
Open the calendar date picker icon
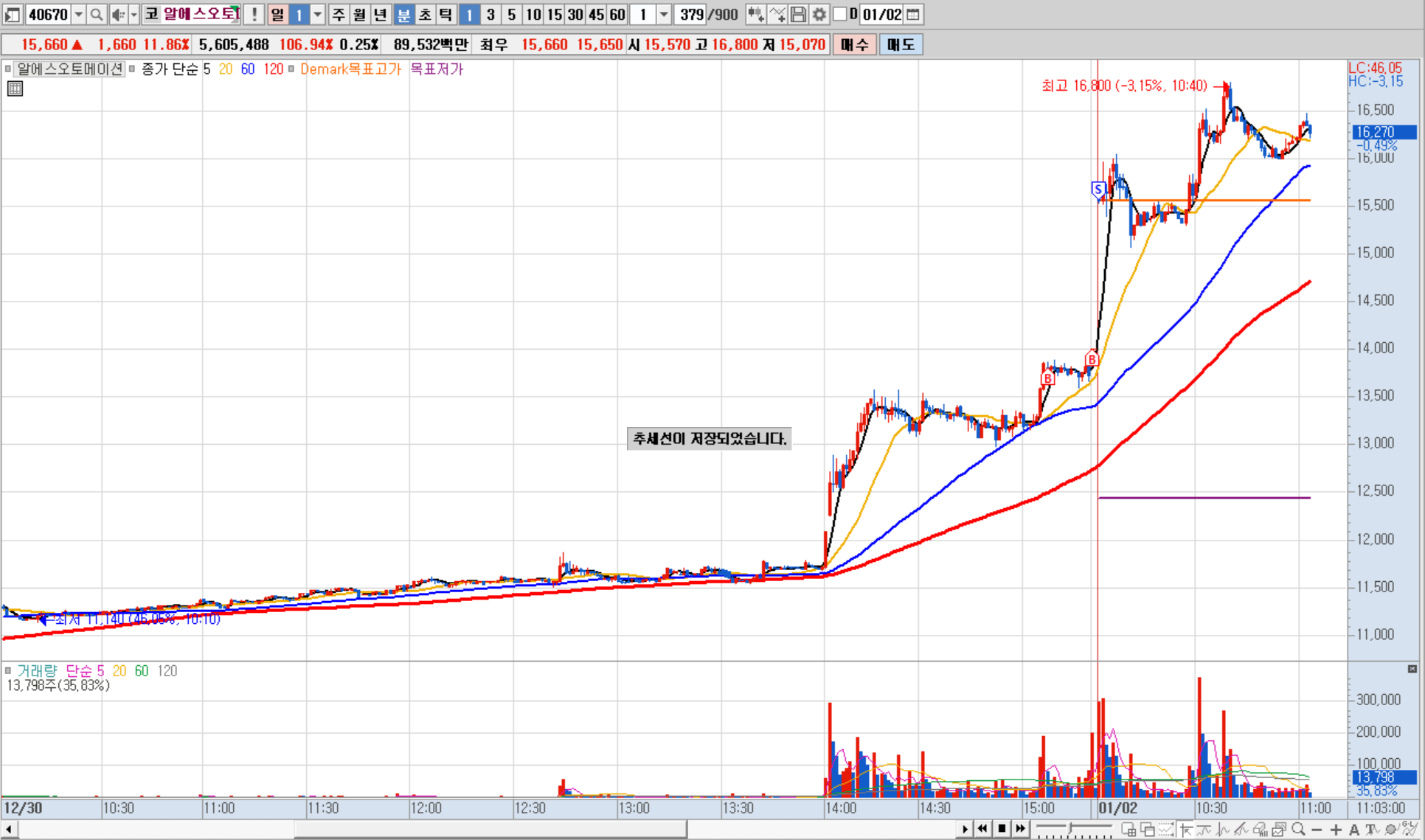pyautogui.click(x=913, y=14)
